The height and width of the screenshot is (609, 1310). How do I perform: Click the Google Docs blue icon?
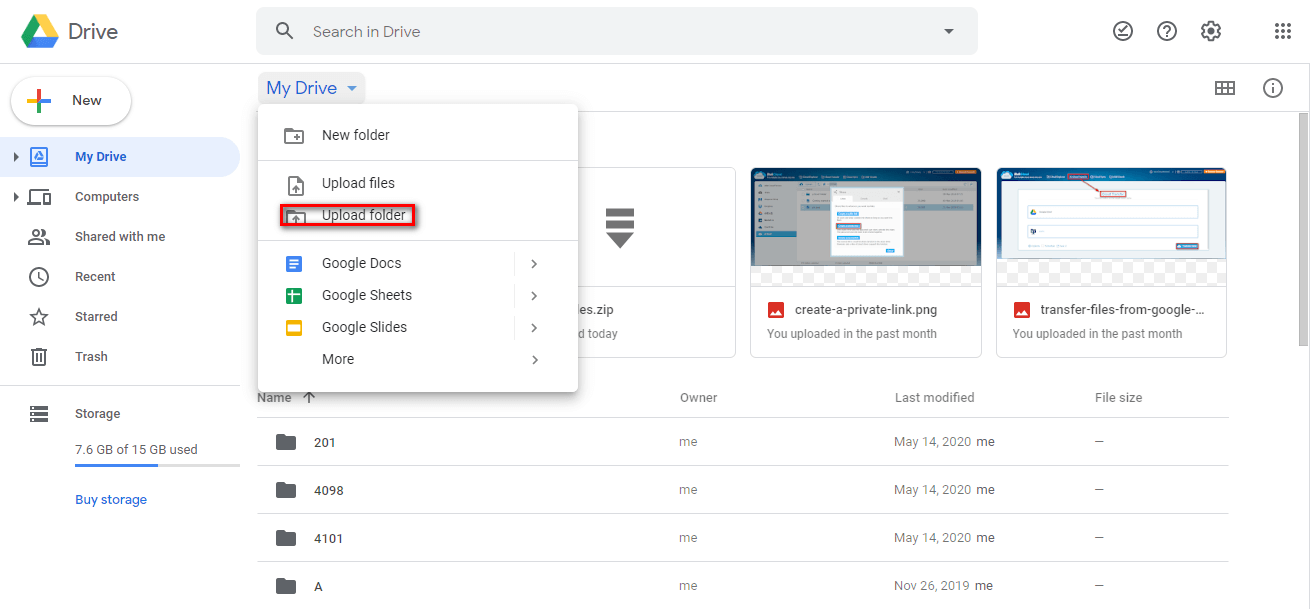coord(294,264)
